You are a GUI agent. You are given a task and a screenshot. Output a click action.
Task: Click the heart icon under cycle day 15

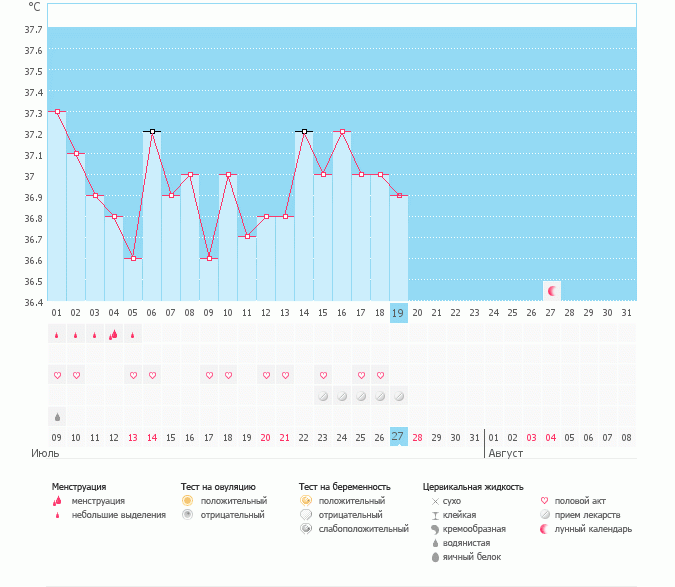(323, 376)
